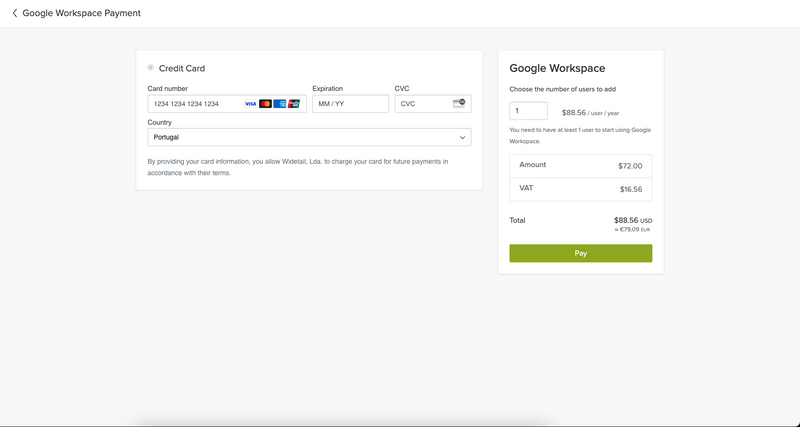Click the UnionPay card logo
This screenshot has width=800, height=427.
[294, 104]
